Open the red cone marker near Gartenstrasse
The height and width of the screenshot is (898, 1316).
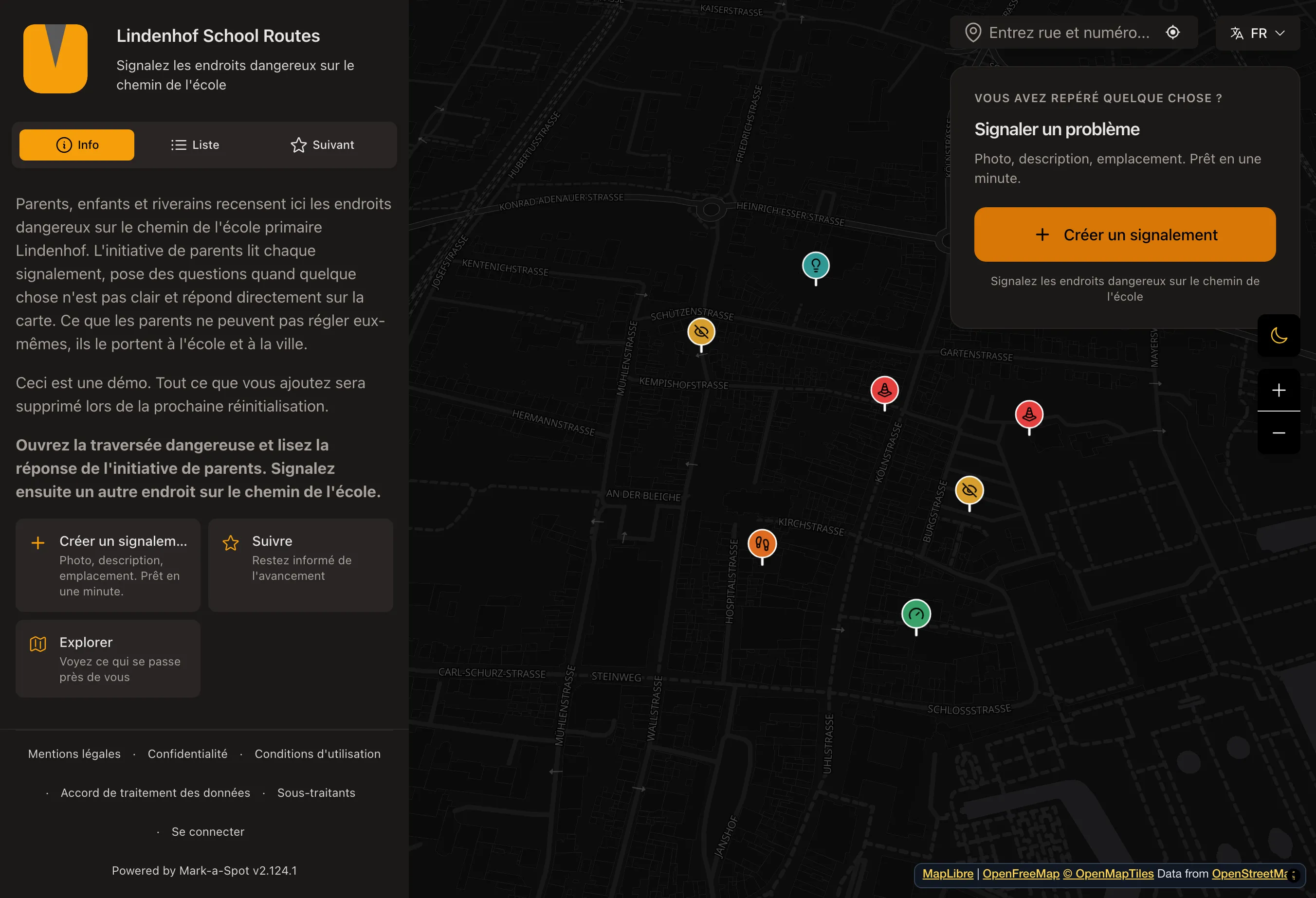tap(1029, 415)
